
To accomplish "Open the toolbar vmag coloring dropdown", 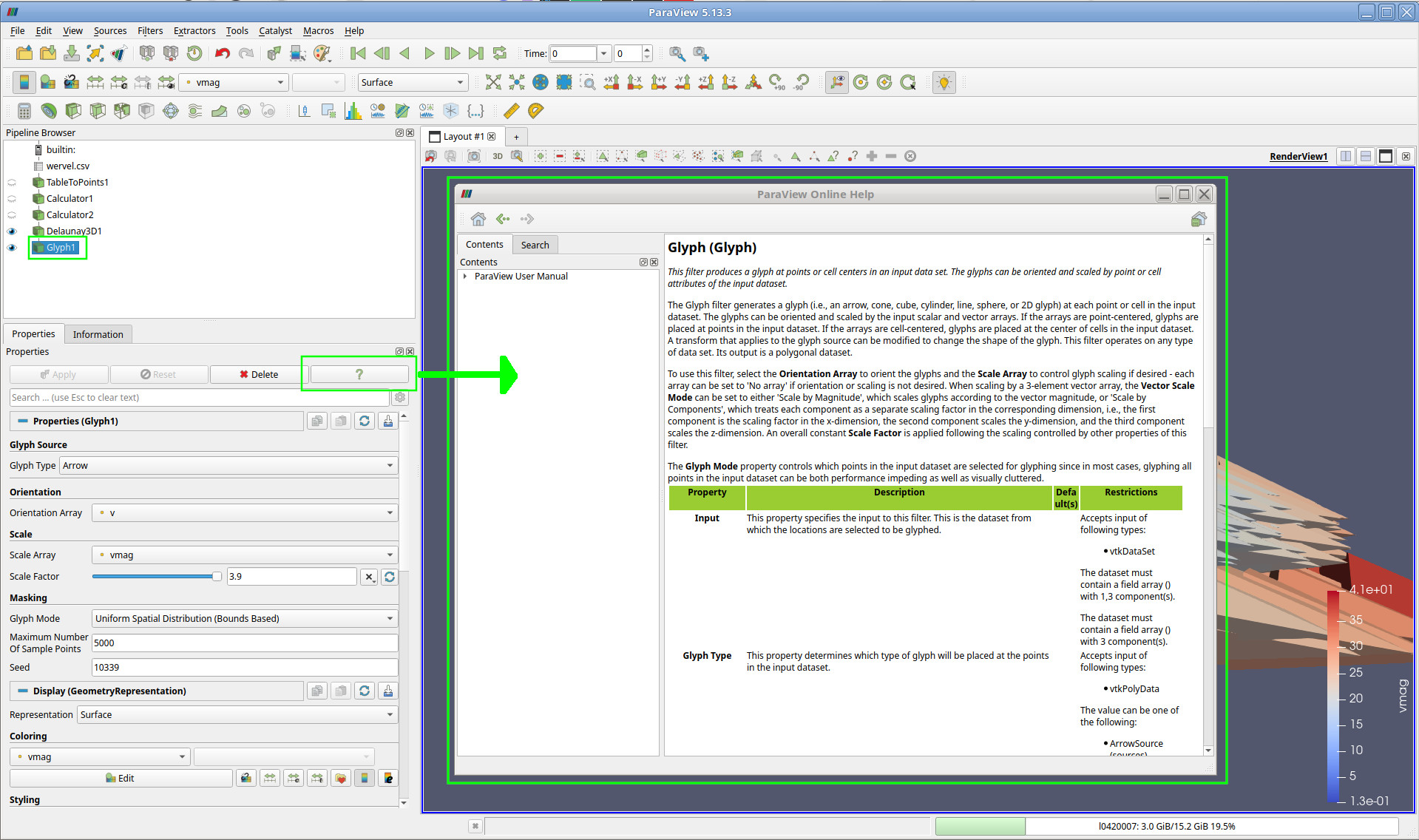I will (x=233, y=82).
